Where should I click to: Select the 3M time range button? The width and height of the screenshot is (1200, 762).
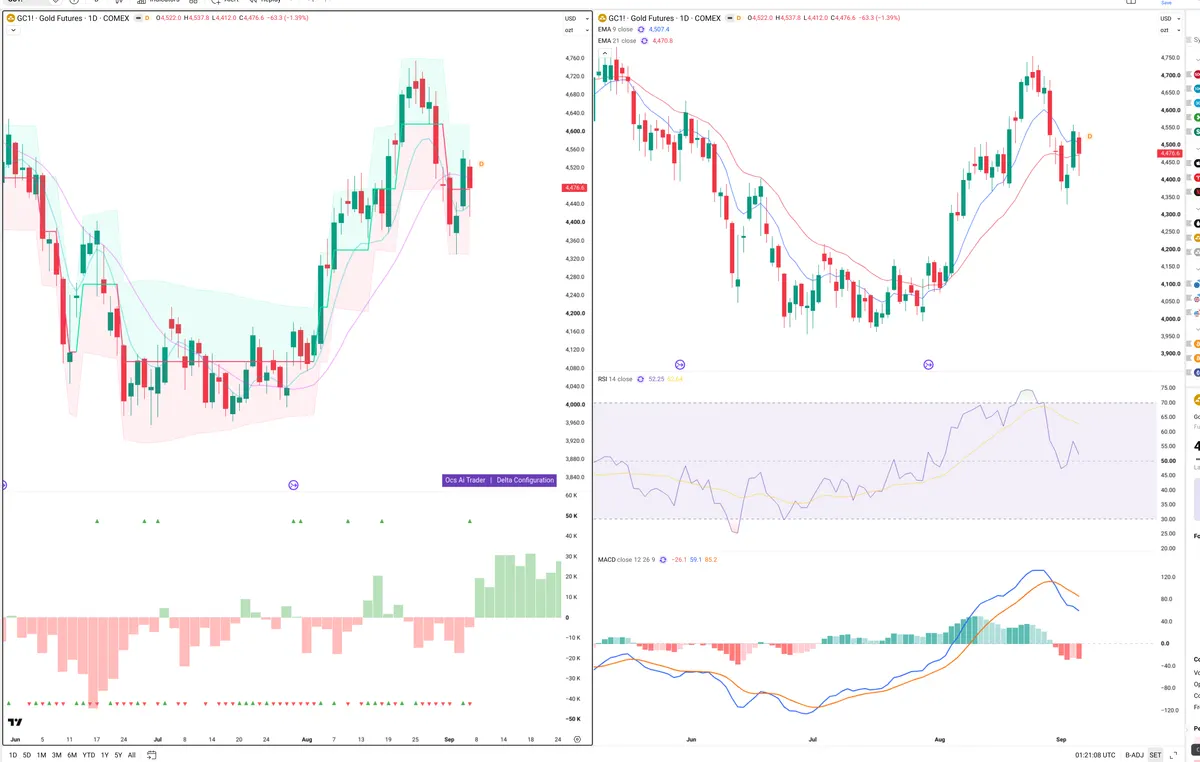[x=56, y=755]
